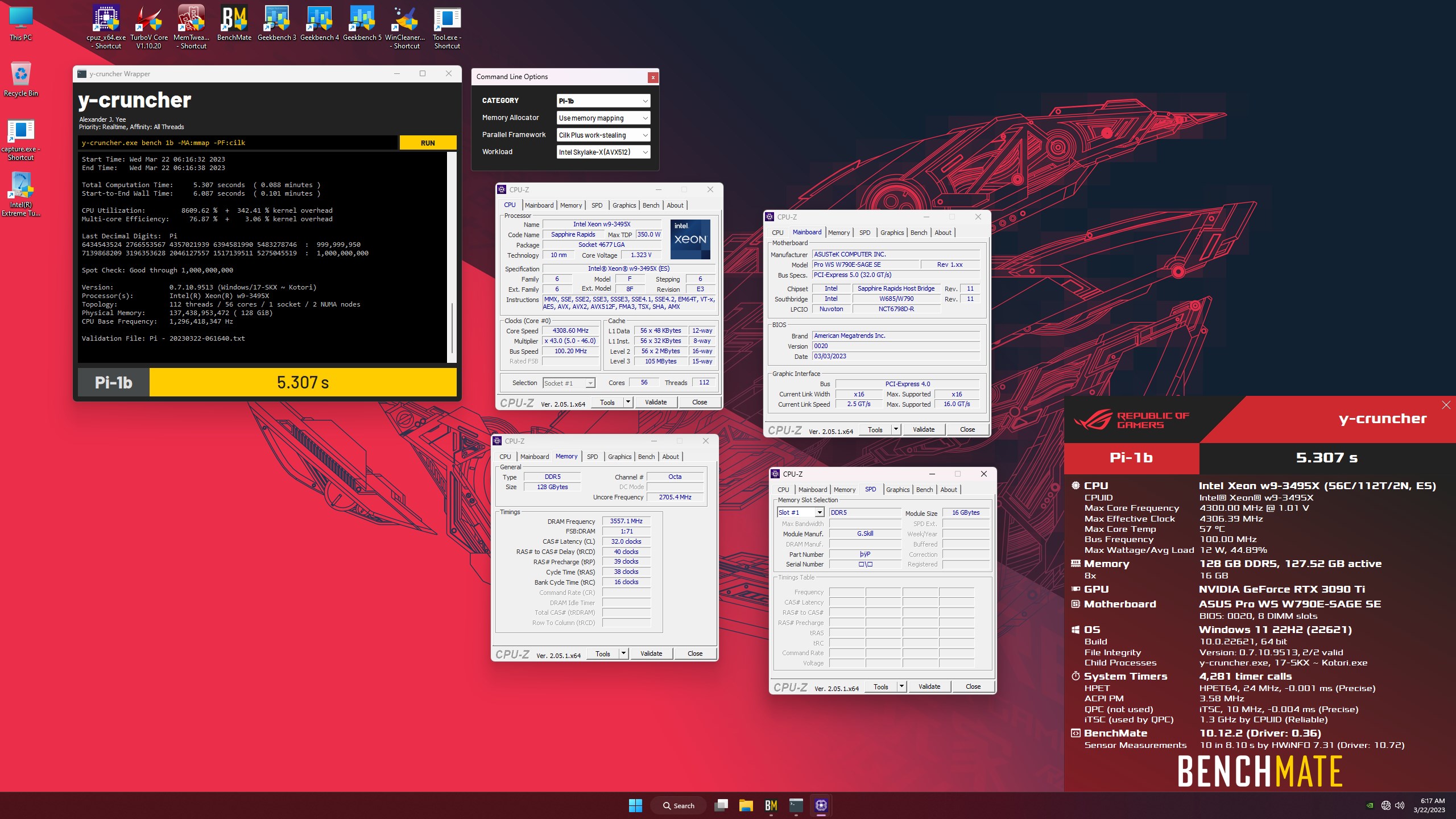Screen dimensions: 1456x819
Task: Click the Windows Start button
Action: point(635,805)
